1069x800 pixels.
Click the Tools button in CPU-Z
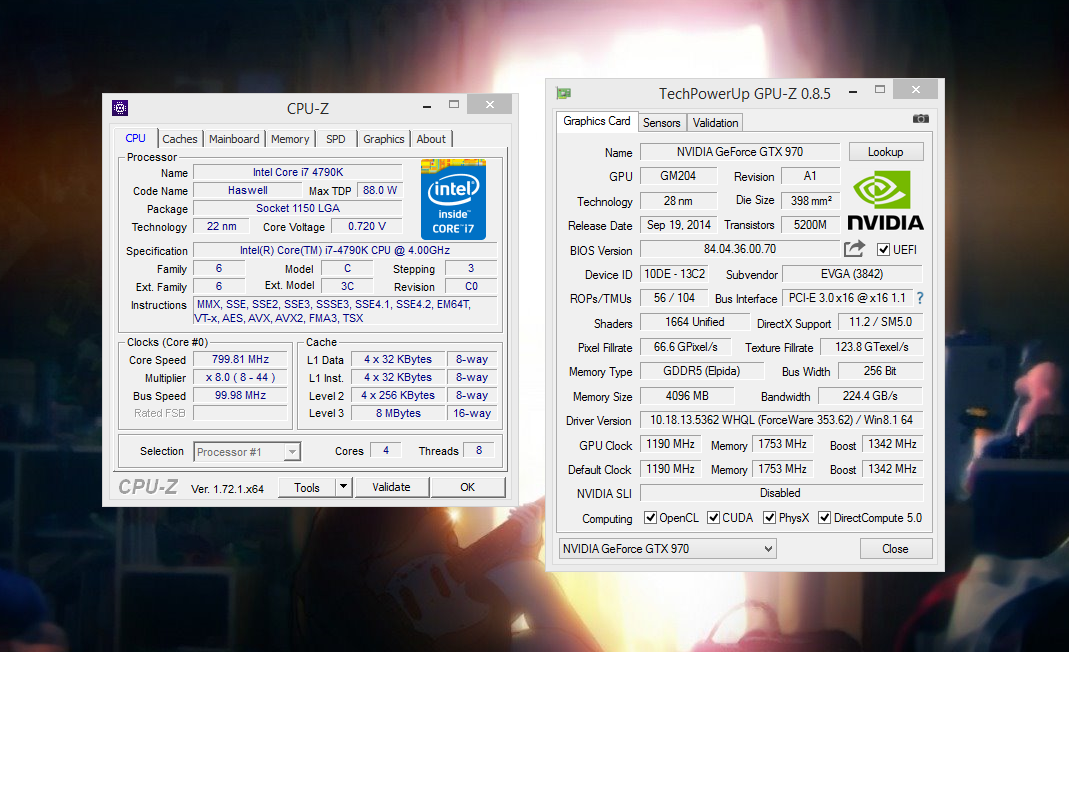(x=307, y=487)
